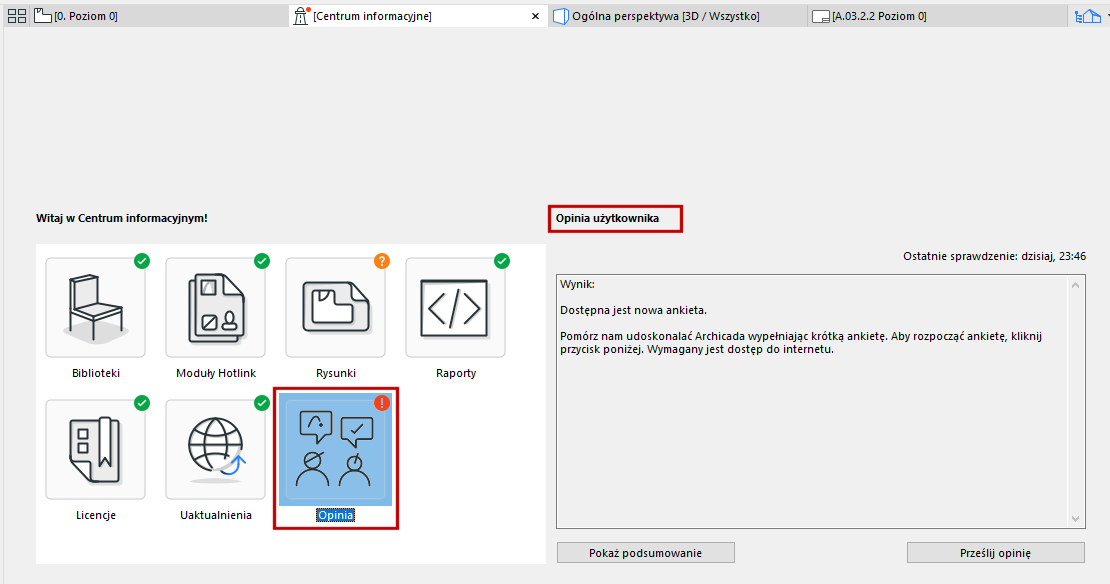This screenshot has width=1110, height=584.
Task: Click the orange question badge on Rysunki
Action: pyautogui.click(x=382, y=261)
